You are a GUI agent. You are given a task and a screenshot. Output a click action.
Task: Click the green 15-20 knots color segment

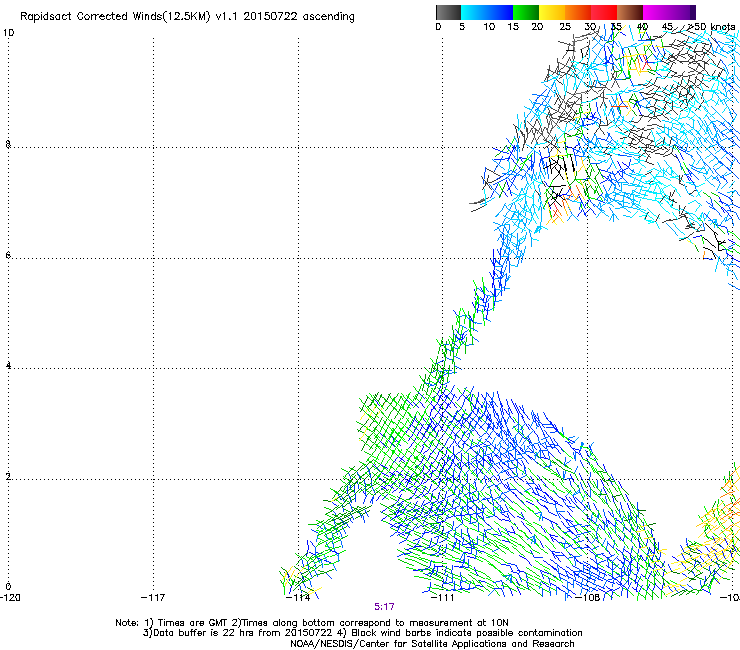(526, 12)
